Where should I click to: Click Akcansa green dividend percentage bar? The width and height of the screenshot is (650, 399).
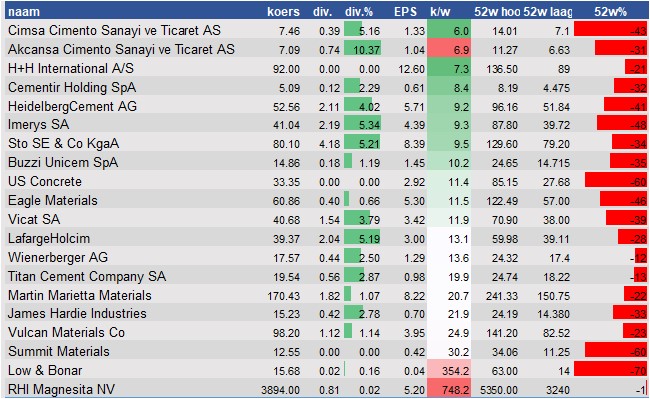coord(363,48)
